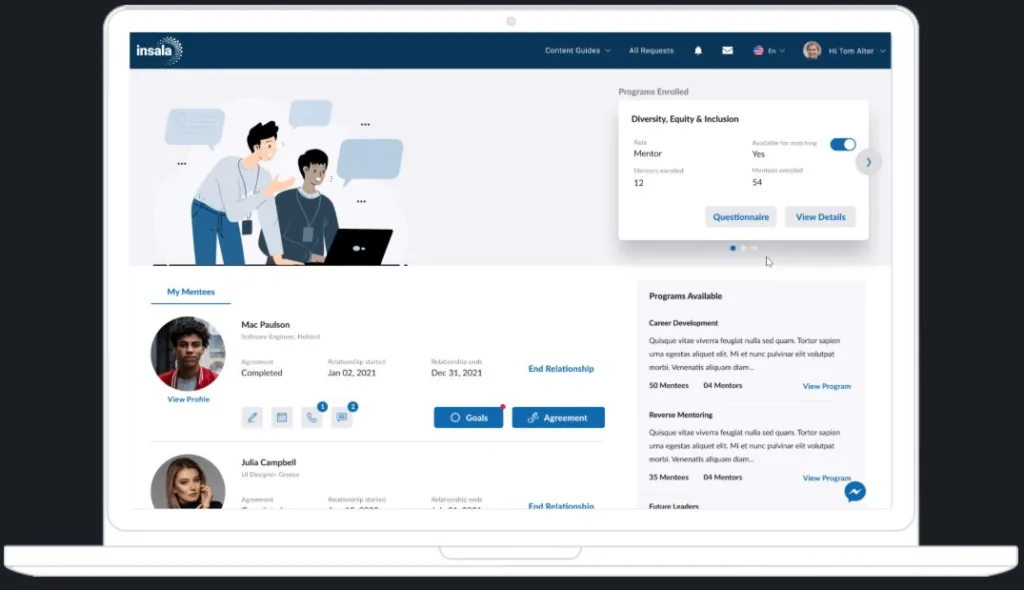The image size is (1024, 590).
Task: End Relationship with Mac Paulson
Action: point(561,368)
